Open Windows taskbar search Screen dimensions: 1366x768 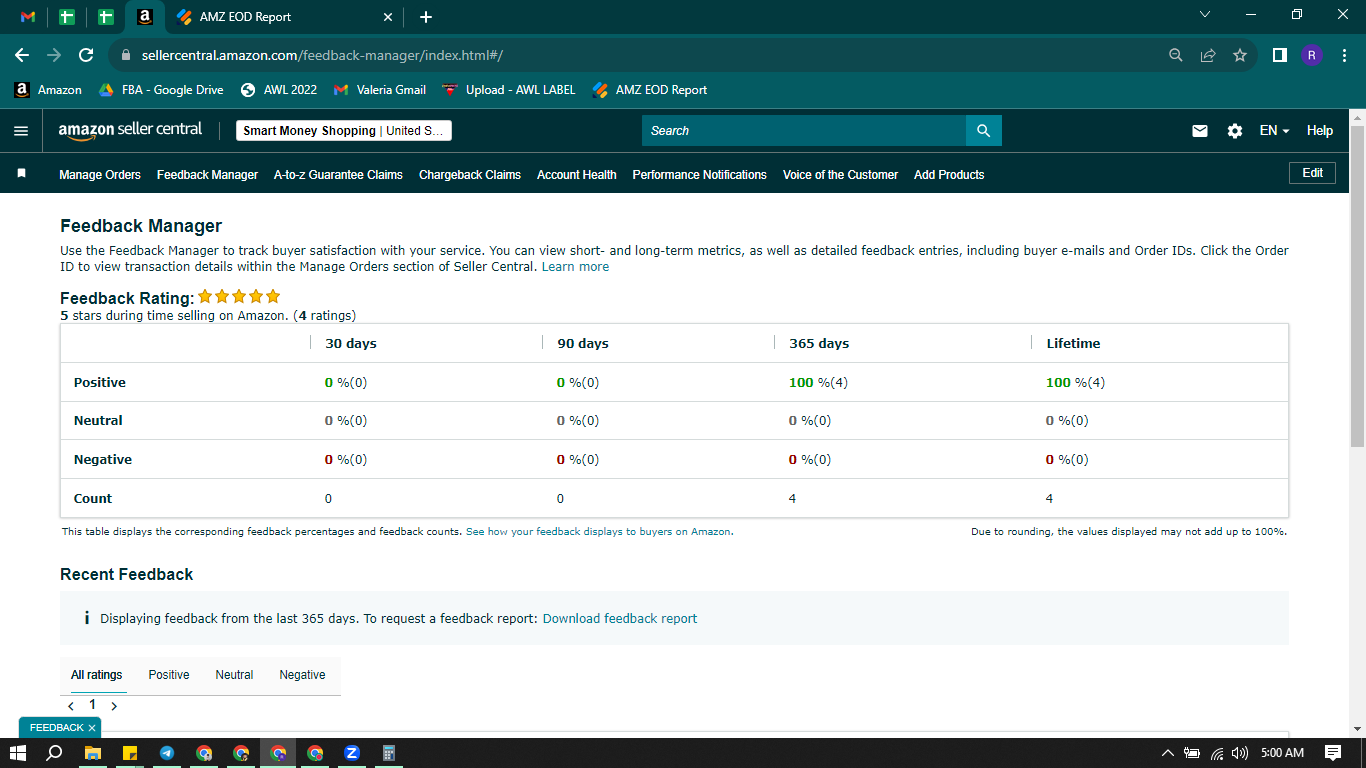[55, 753]
